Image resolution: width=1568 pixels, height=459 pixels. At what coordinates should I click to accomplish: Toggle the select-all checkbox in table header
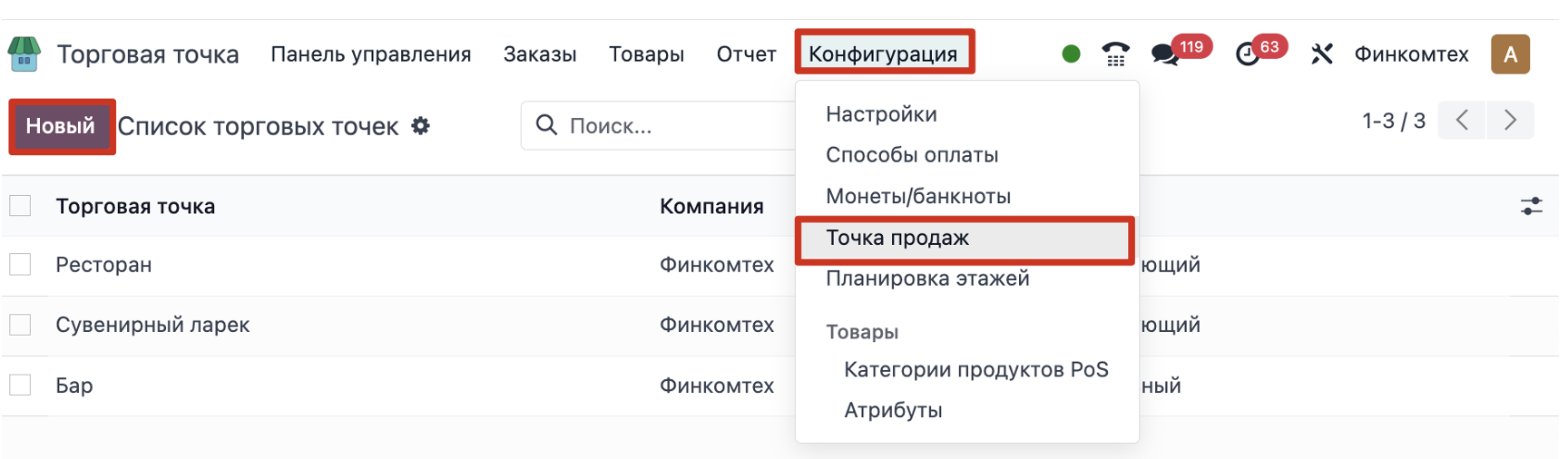(x=20, y=206)
